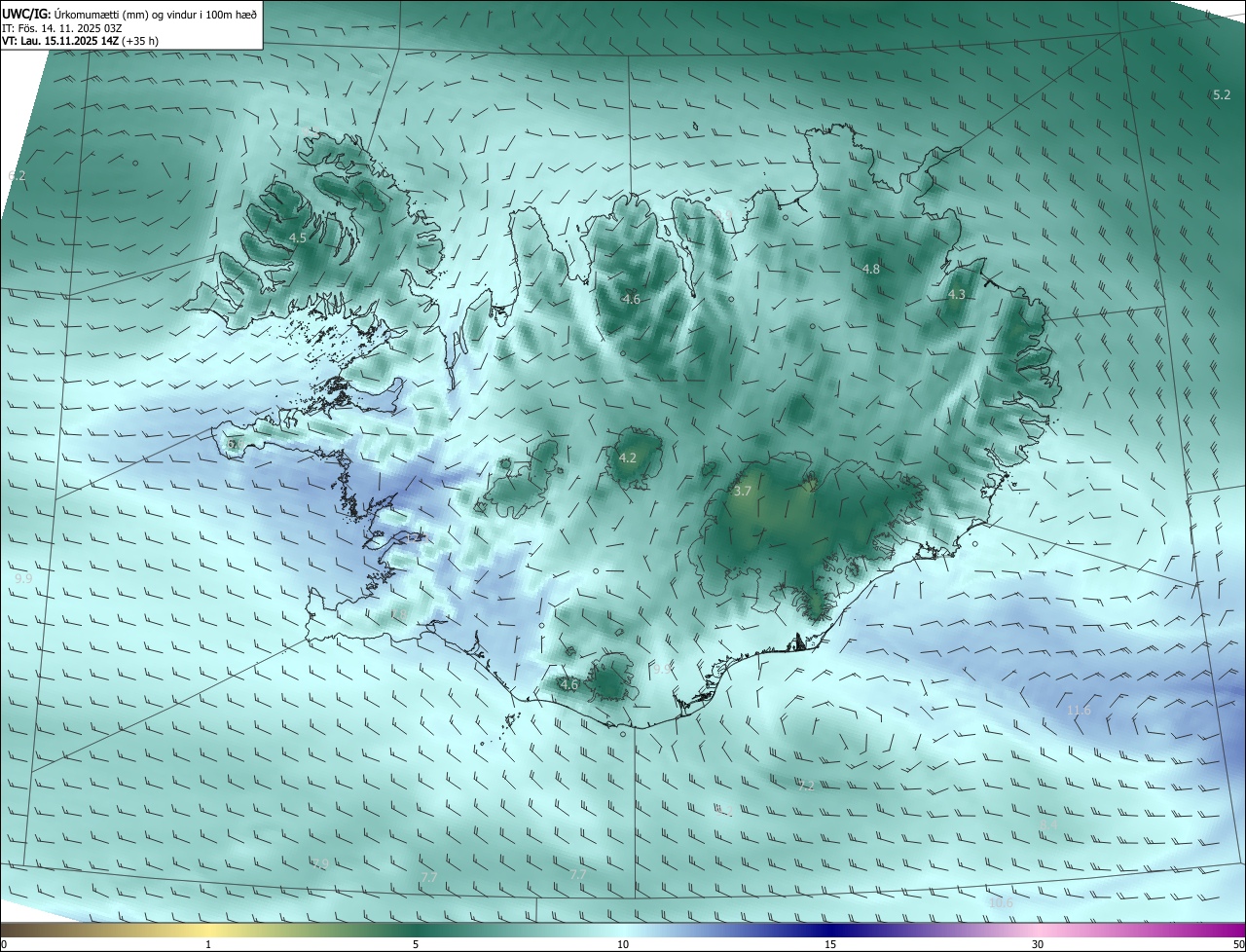Click the 11.6 value label
The image size is (1246, 952).
[1079, 711]
